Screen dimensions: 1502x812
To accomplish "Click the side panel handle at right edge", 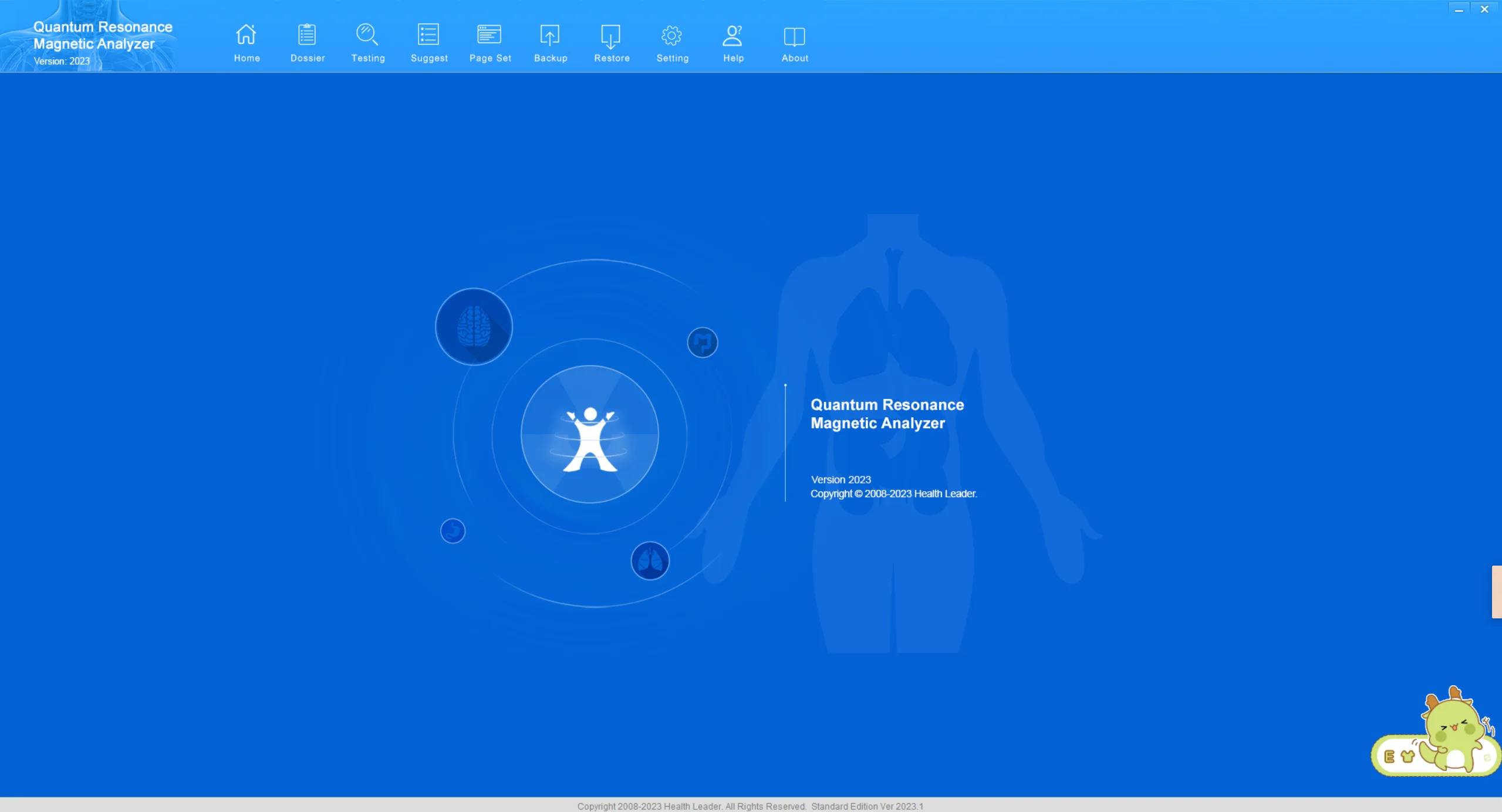I will coord(1497,591).
